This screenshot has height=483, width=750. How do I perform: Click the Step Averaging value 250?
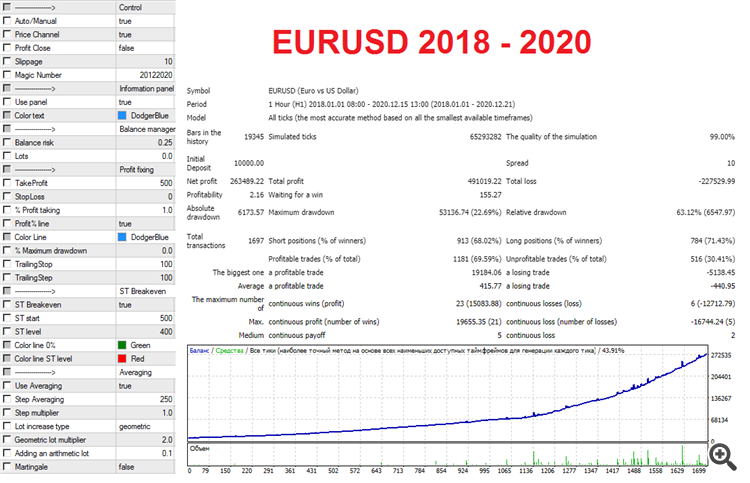click(166, 399)
